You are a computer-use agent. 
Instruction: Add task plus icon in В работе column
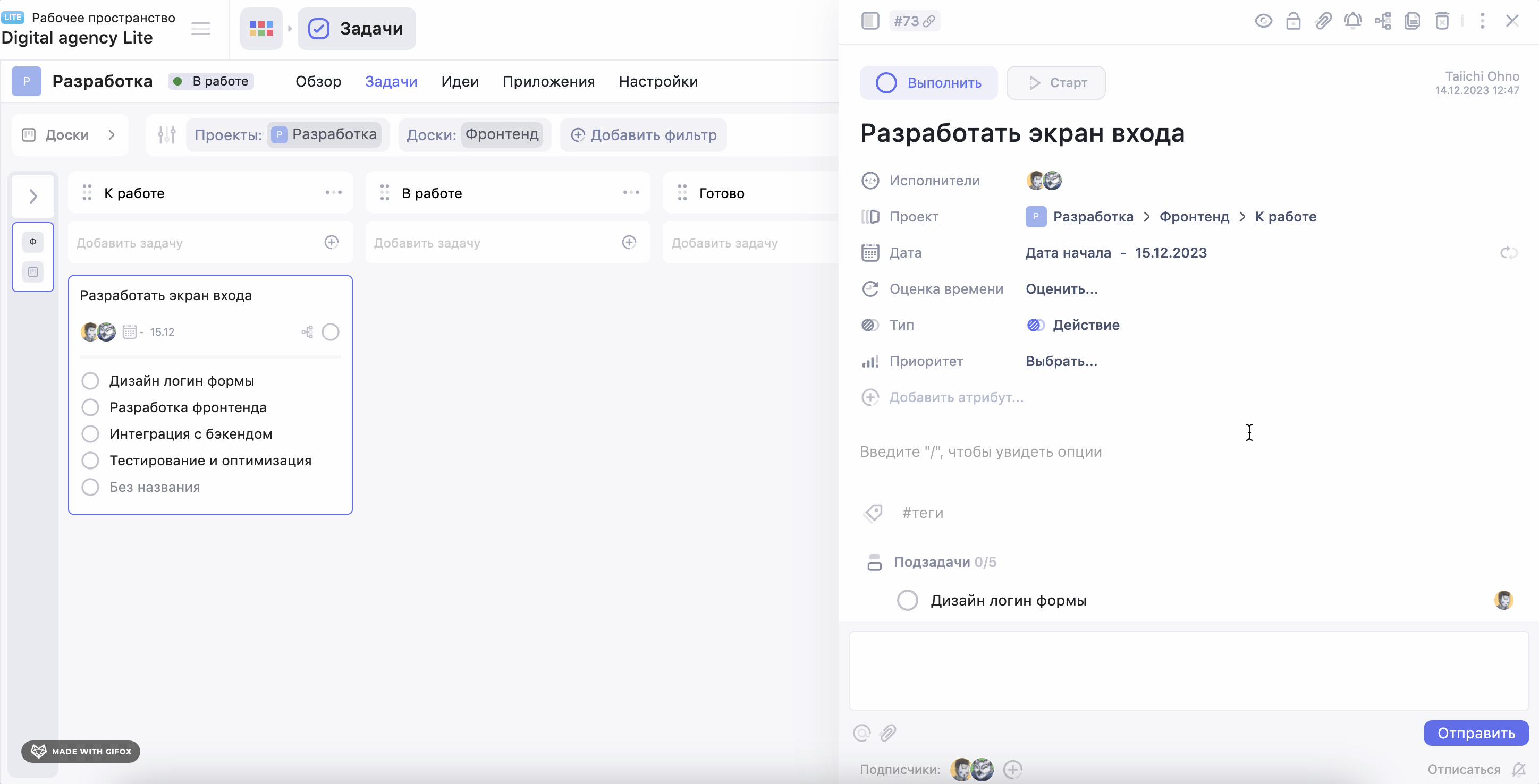click(x=629, y=242)
